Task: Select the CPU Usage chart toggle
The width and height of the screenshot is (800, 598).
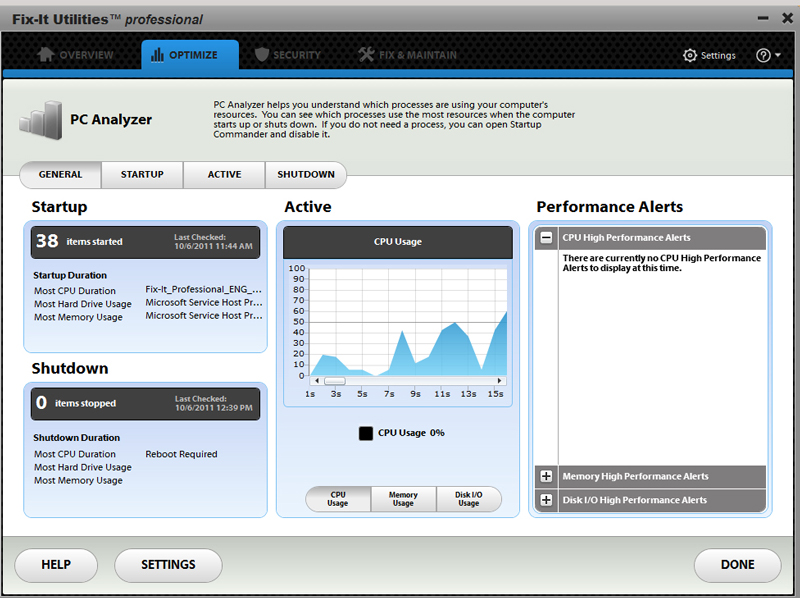Action: click(x=338, y=499)
